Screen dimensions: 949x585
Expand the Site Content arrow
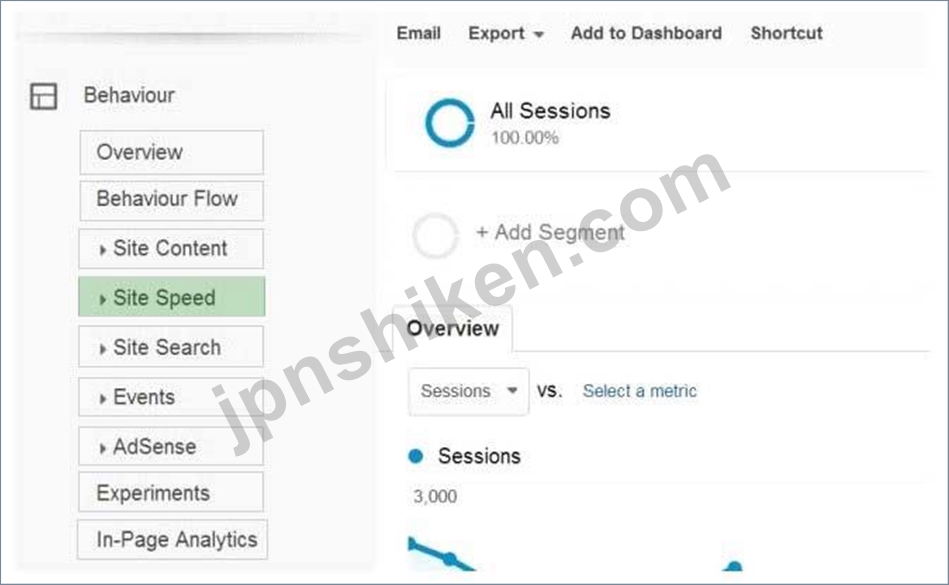[x=102, y=249]
